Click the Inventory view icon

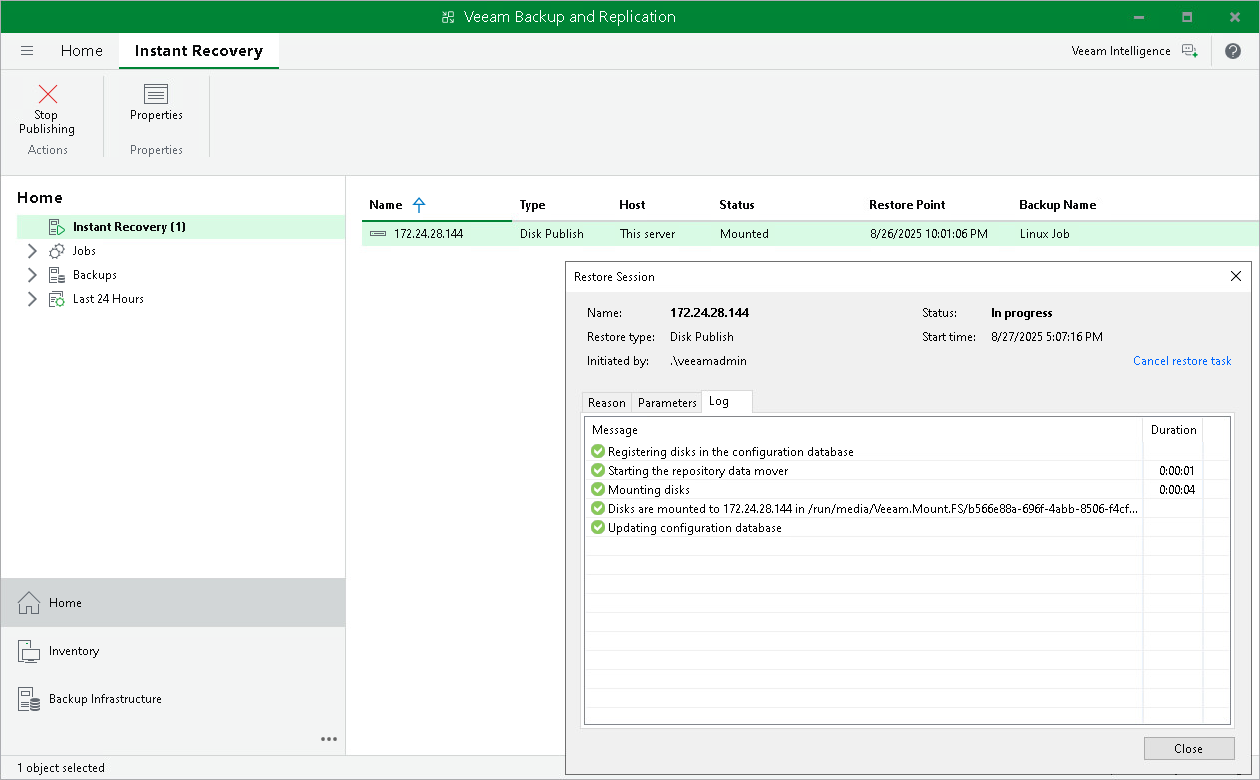[x=29, y=651]
